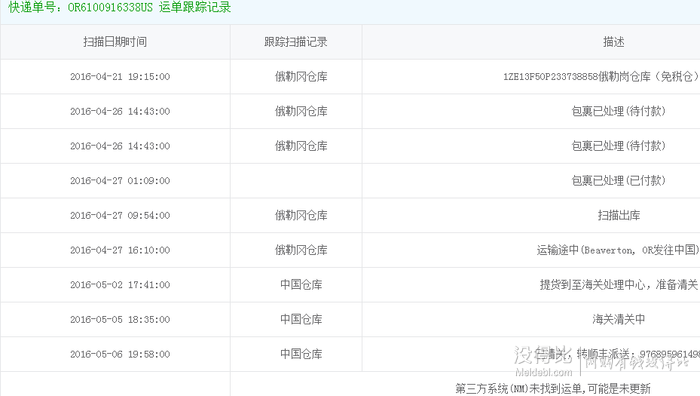Select the 2016-05-06 19:58:00 timestamp
Screen dimensions: 700x396
[120, 354]
